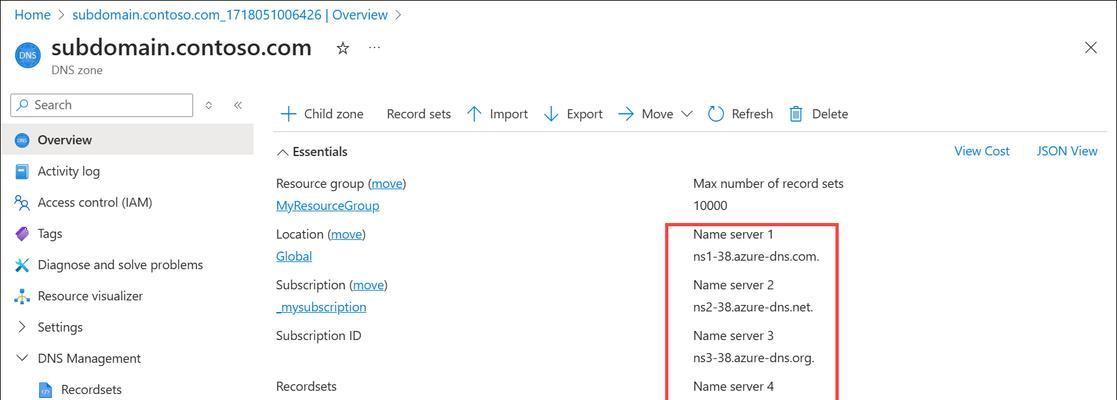Image resolution: width=1117 pixels, height=400 pixels.
Task: Open View Cost
Action: pos(982,151)
